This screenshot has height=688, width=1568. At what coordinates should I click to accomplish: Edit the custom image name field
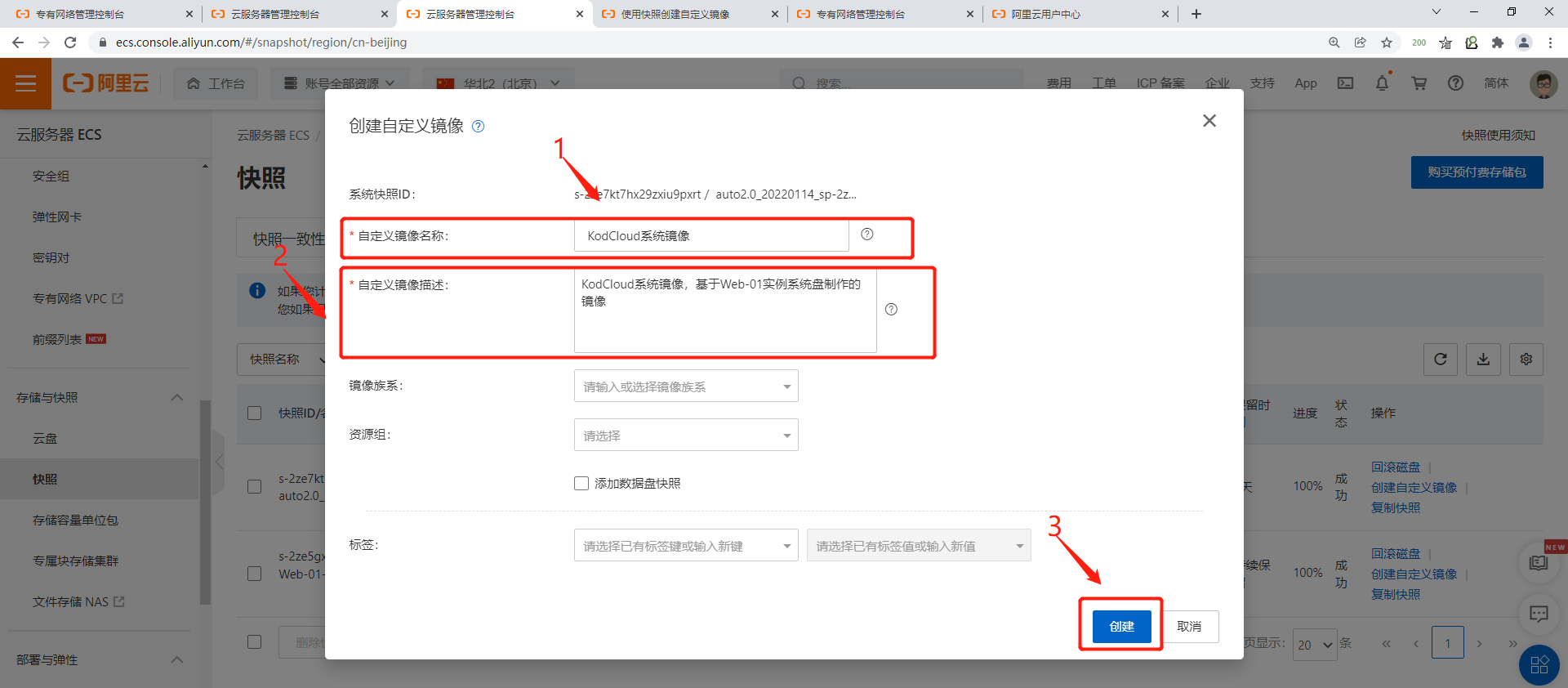pos(711,235)
